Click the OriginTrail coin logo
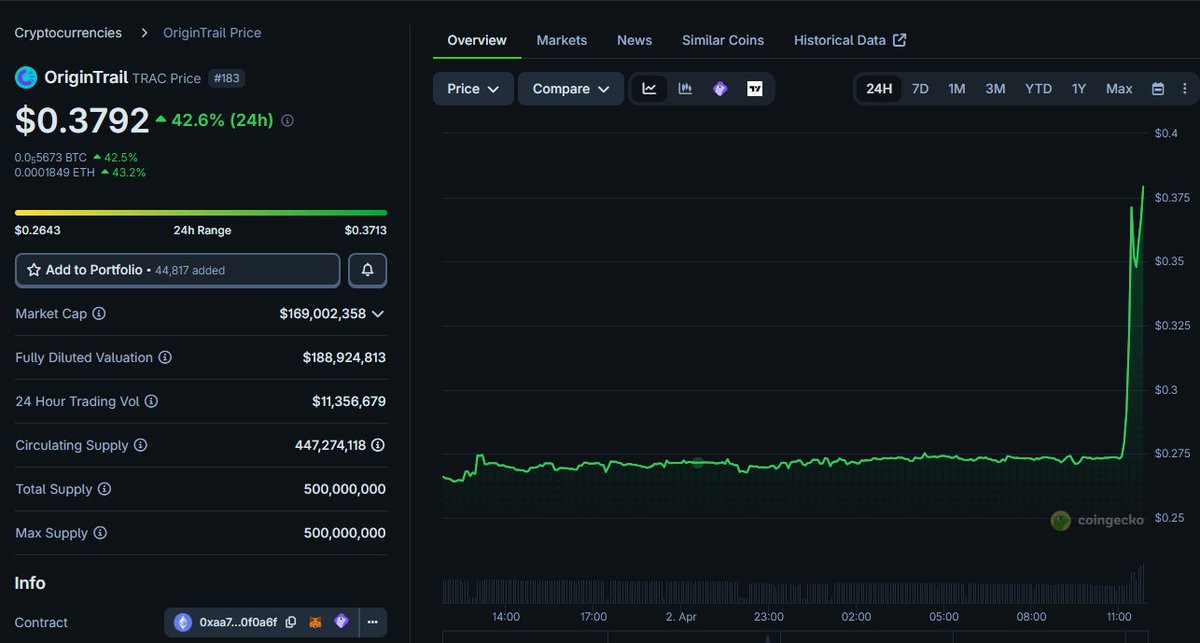The image size is (1200, 643). [x=26, y=77]
